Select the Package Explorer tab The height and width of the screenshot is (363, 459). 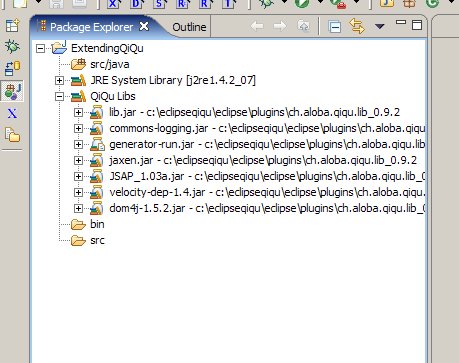point(91,27)
